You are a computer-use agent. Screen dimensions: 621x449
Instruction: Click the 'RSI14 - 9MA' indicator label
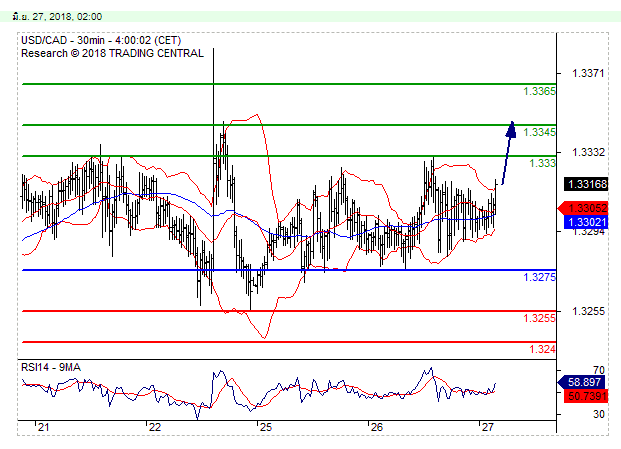coord(51,367)
